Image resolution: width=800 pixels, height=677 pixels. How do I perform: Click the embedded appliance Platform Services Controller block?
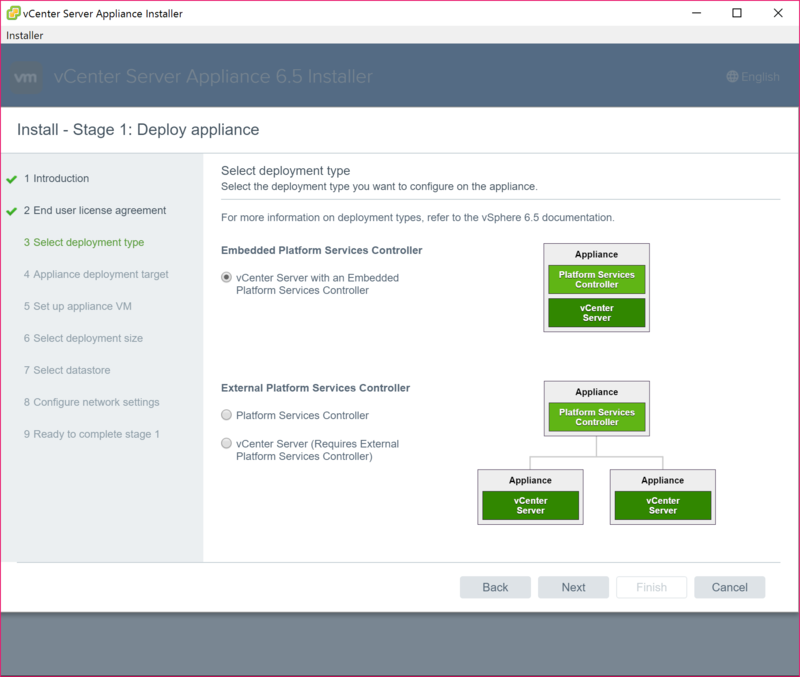(x=596, y=279)
